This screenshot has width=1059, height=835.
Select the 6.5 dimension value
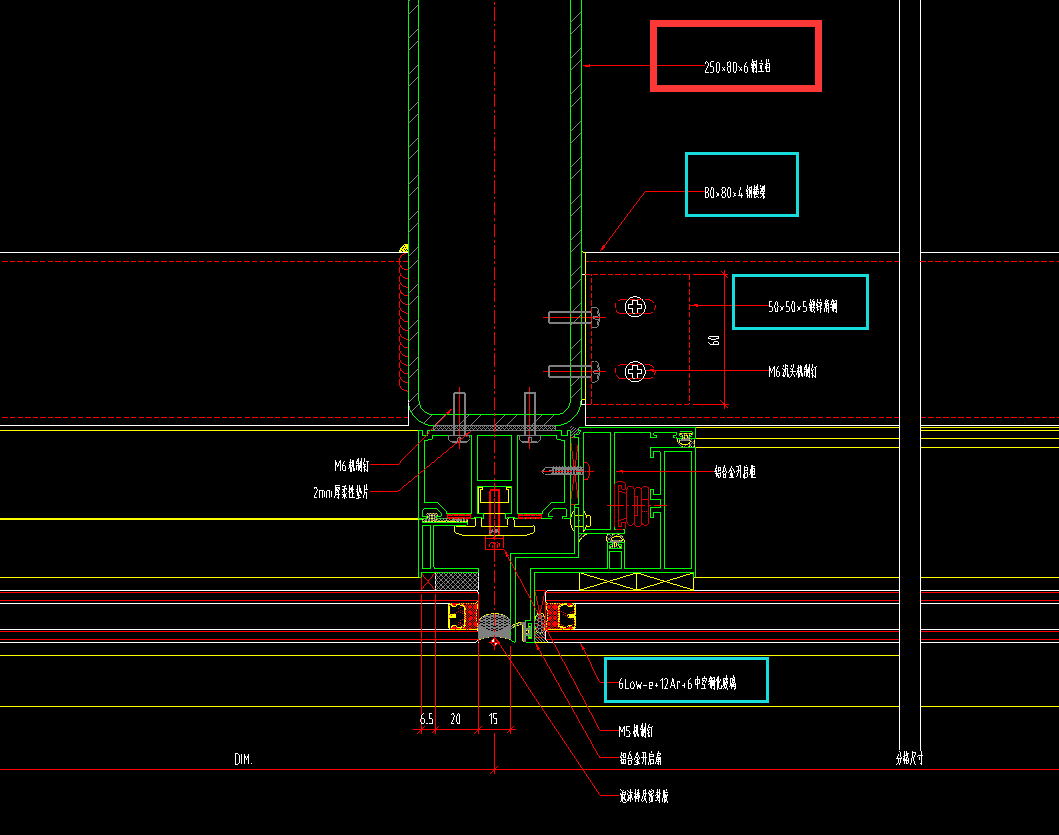[427, 719]
